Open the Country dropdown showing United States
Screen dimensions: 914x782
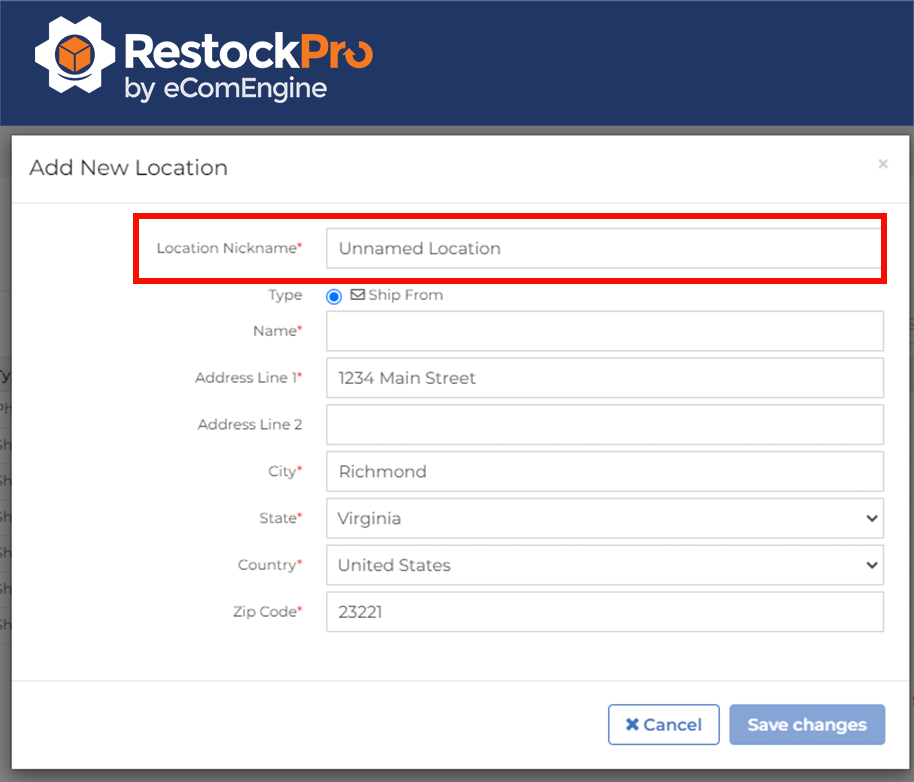(x=604, y=565)
